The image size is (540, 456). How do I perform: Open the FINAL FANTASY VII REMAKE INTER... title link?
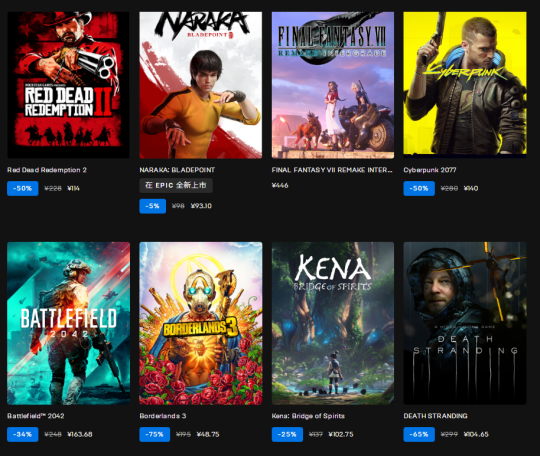point(332,170)
